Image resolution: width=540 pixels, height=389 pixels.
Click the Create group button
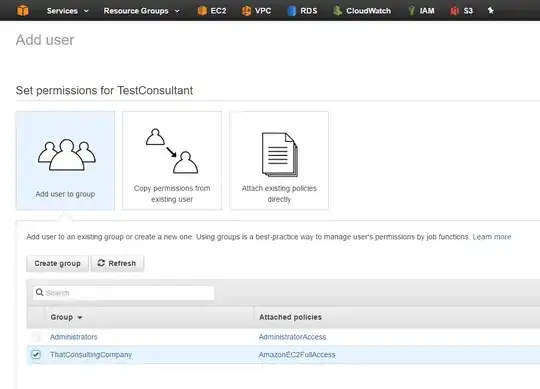point(58,263)
